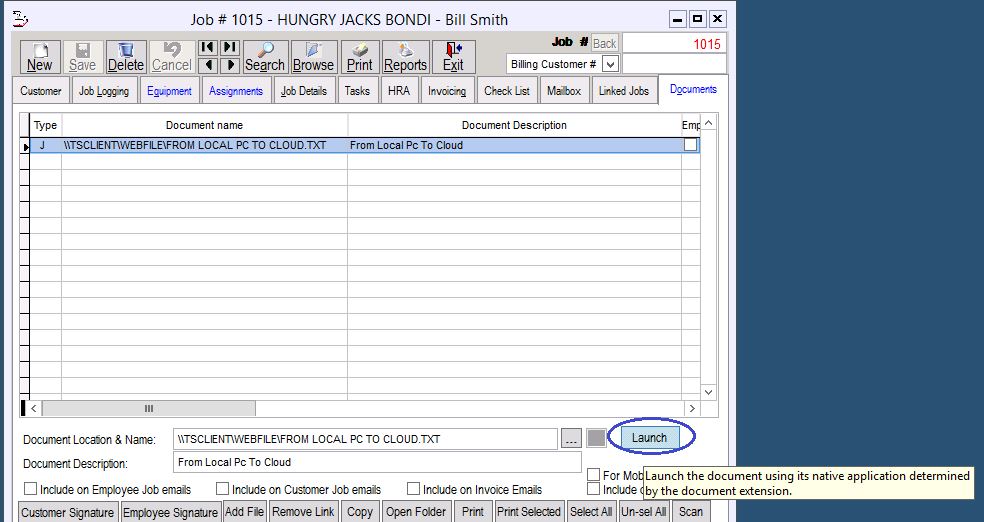Image resolution: width=984 pixels, height=522 pixels.
Task: Click the Document Description text field
Action: pyautogui.click(x=377, y=463)
